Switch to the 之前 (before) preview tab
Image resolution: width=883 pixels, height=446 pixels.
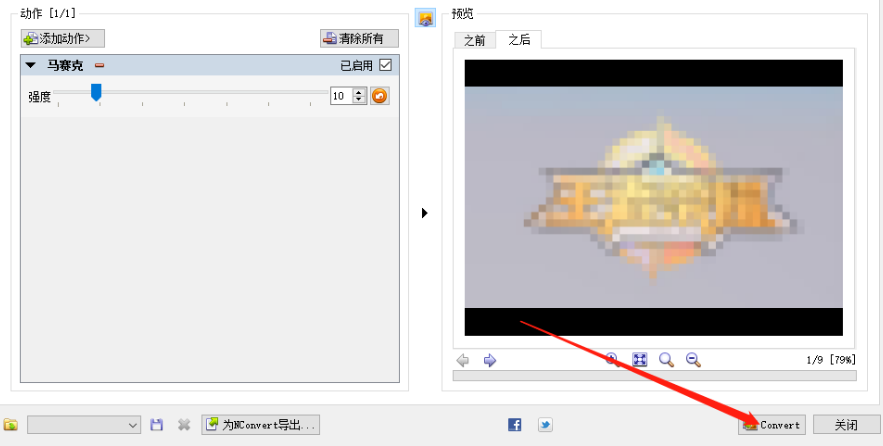pos(474,41)
